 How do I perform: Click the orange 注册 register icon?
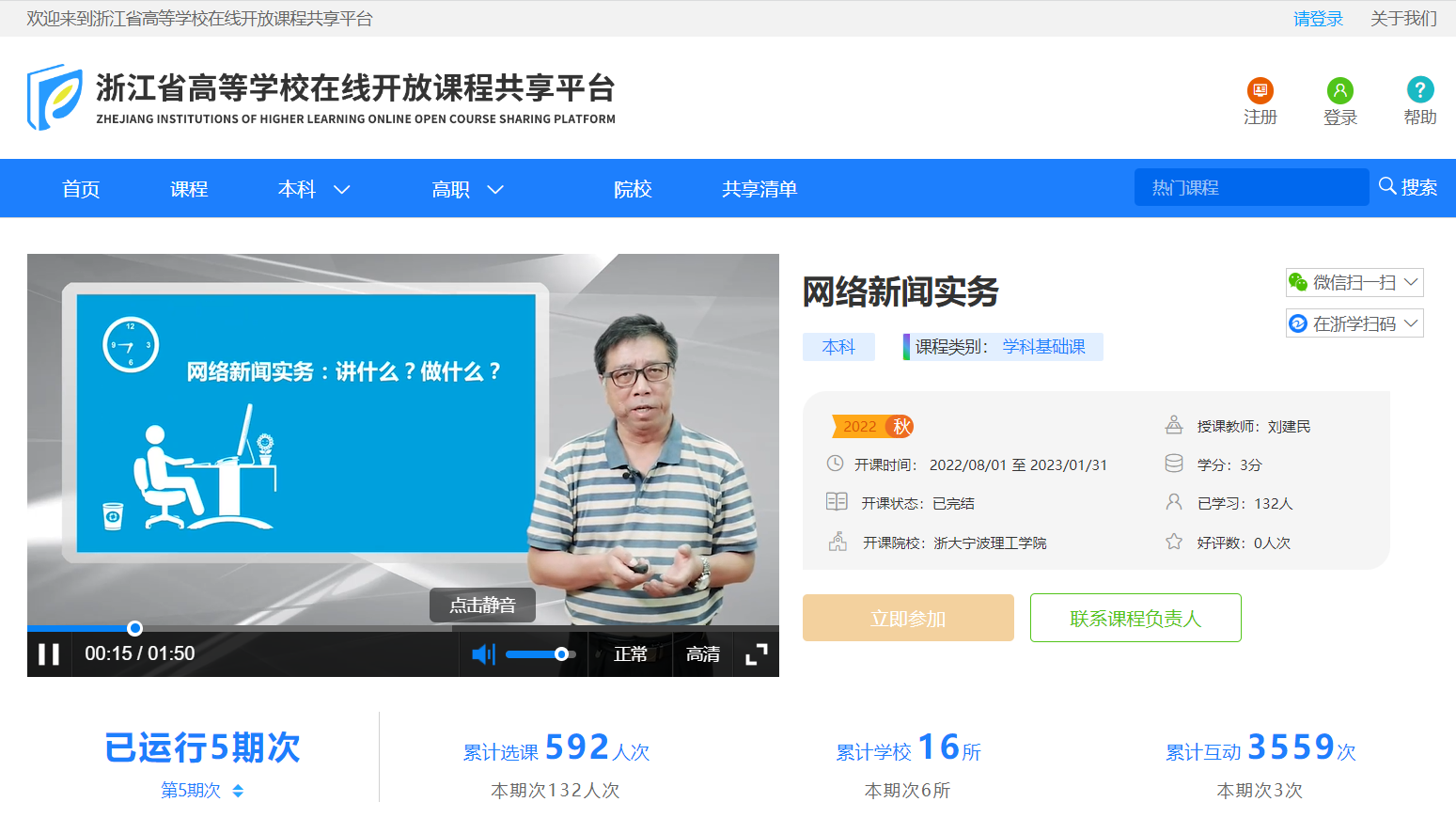click(x=1260, y=90)
